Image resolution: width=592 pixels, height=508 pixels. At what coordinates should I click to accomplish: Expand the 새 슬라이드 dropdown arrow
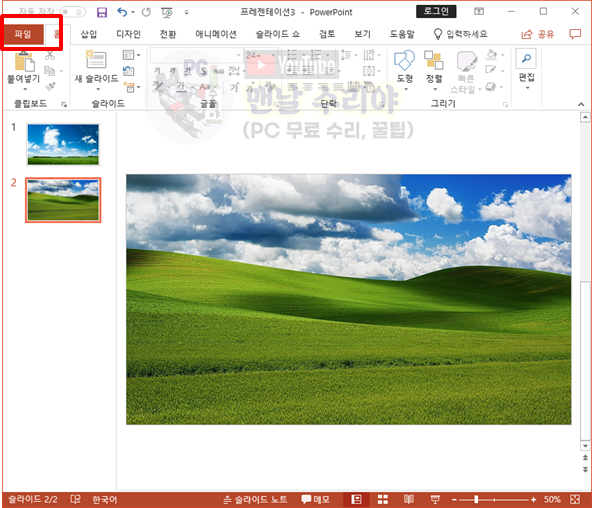[x=98, y=89]
